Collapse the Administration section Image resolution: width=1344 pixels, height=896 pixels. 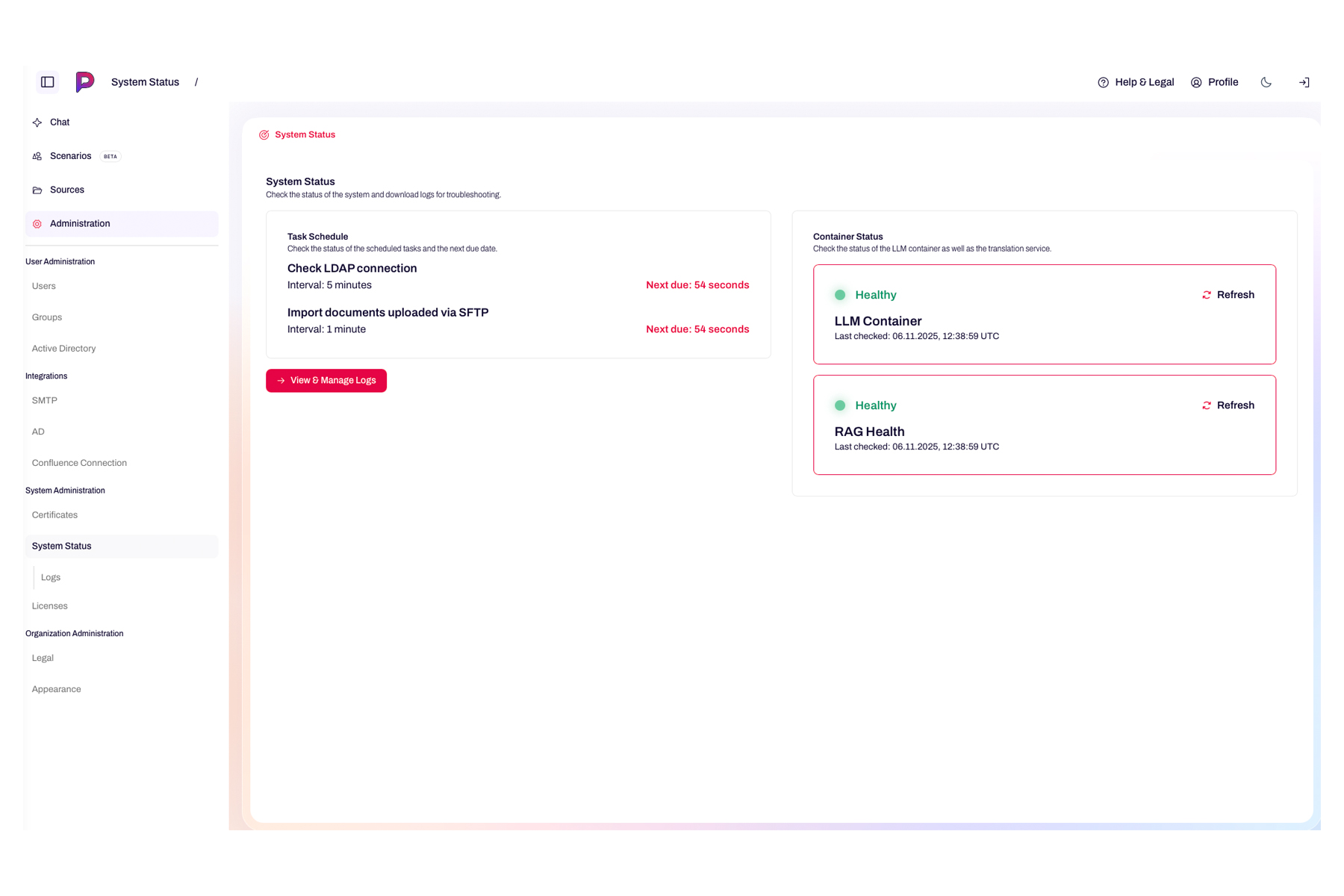(x=80, y=224)
